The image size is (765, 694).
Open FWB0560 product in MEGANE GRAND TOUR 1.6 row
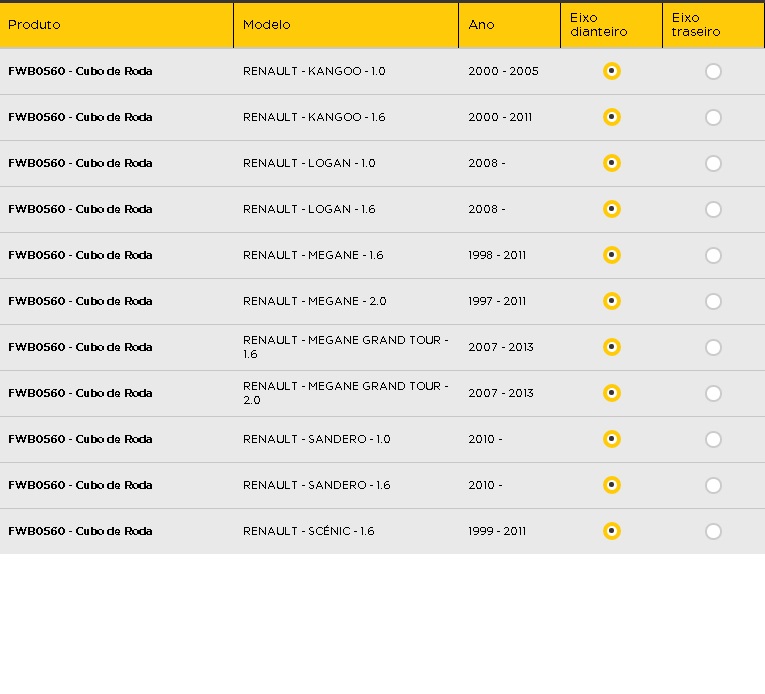pos(81,347)
